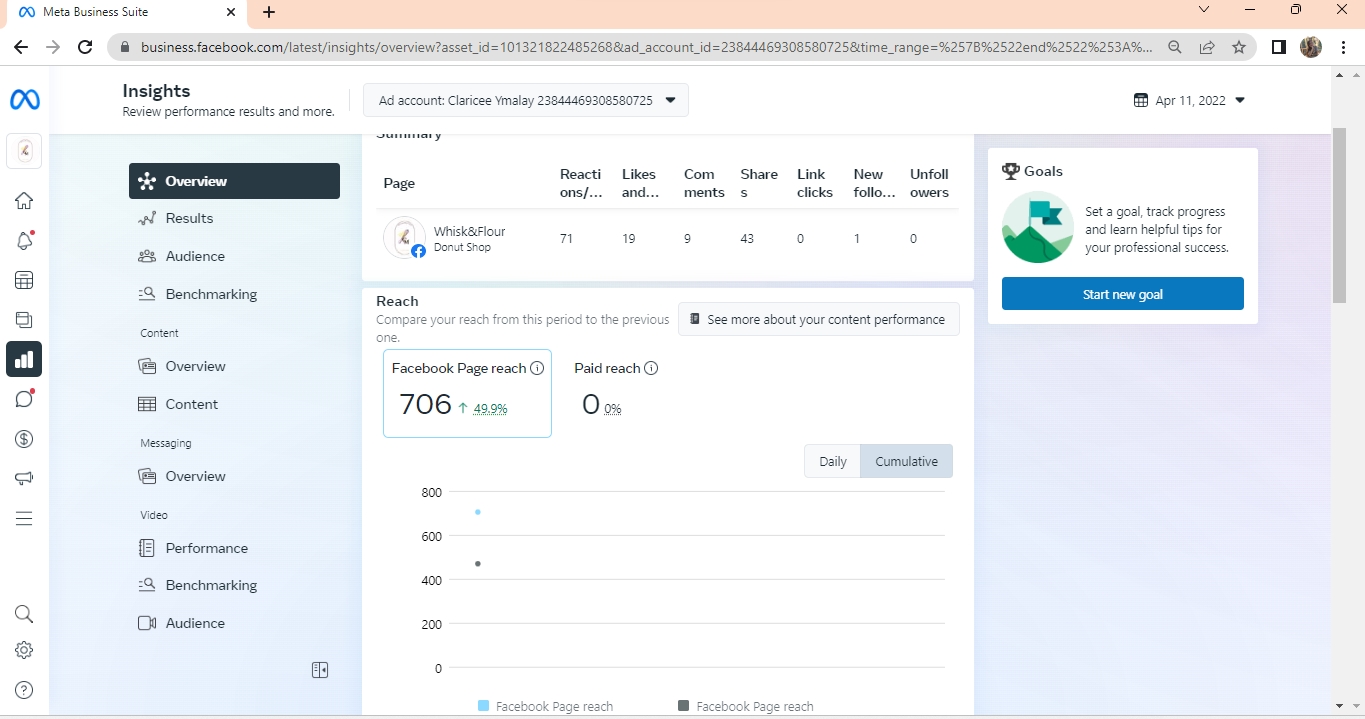
Task: Select Overview in Insights sidebar
Action: click(234, 181)
